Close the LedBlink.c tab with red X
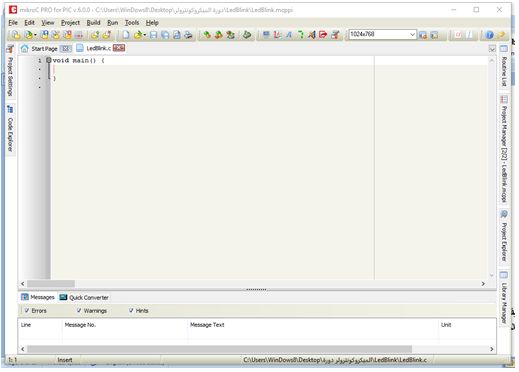The width and height of the screenshot is (519, 372). 119,48
